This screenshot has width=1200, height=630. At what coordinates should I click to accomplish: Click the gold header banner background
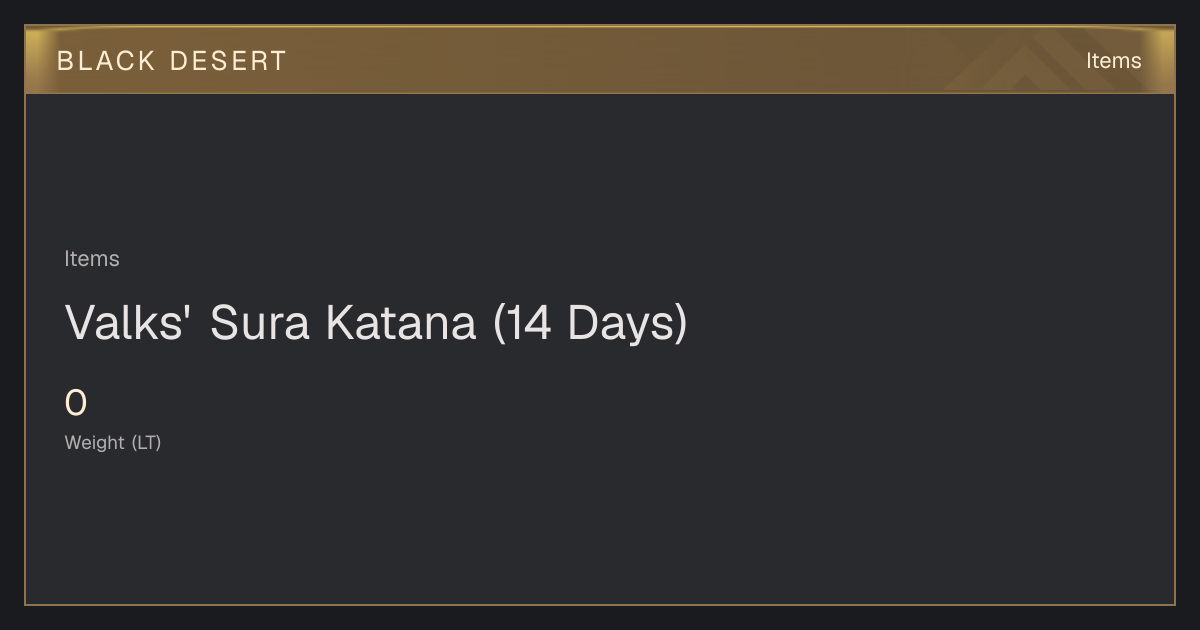click(600, 60)
